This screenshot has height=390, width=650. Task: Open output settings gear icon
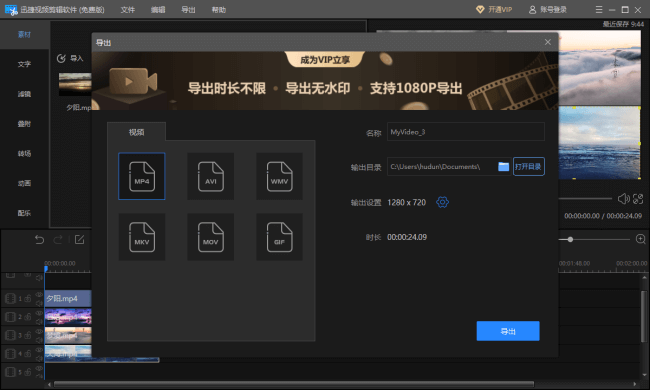(x=442, y=202)
